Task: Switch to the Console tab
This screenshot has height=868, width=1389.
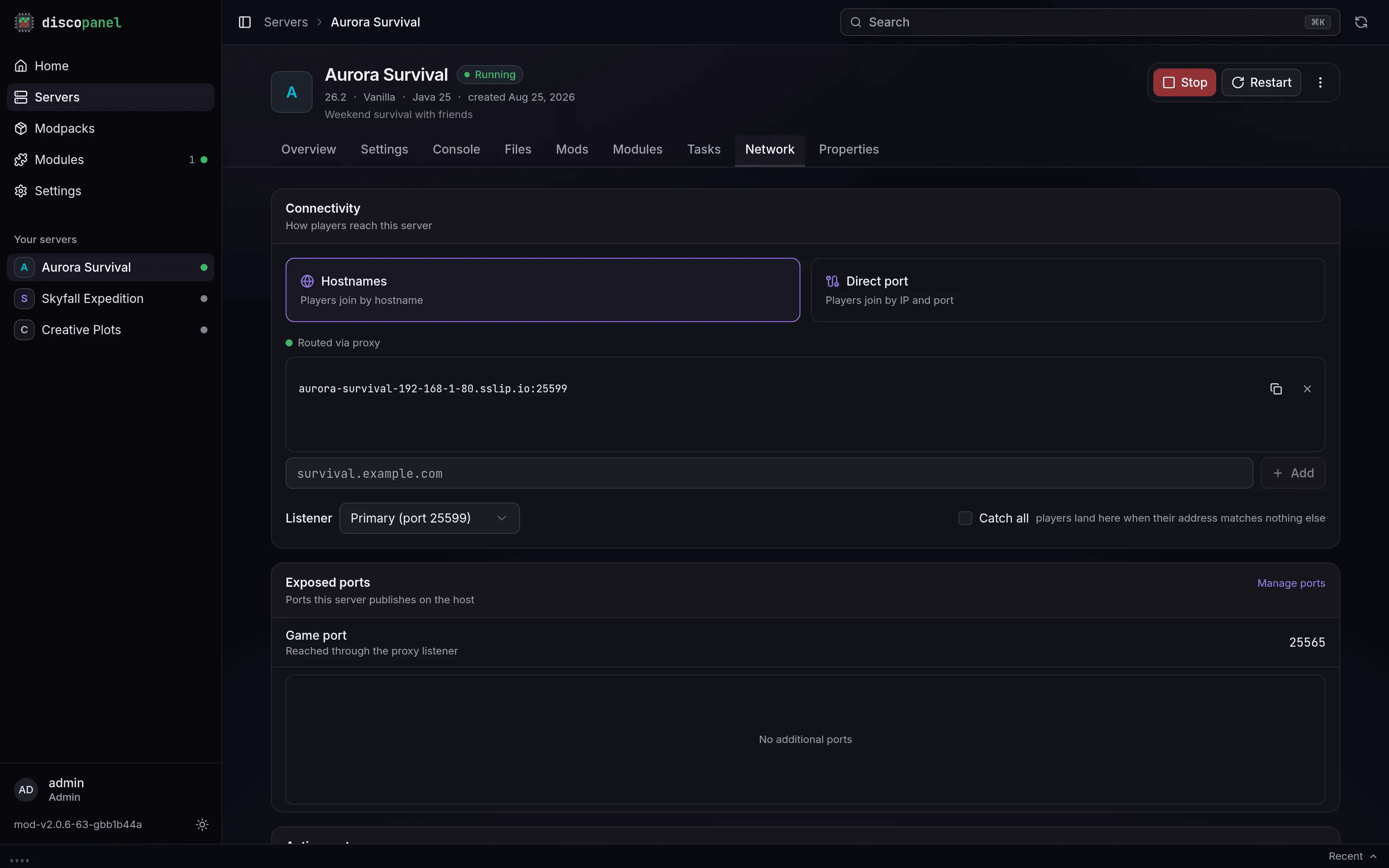Action: pyautogui.click(x=456, y=149)
